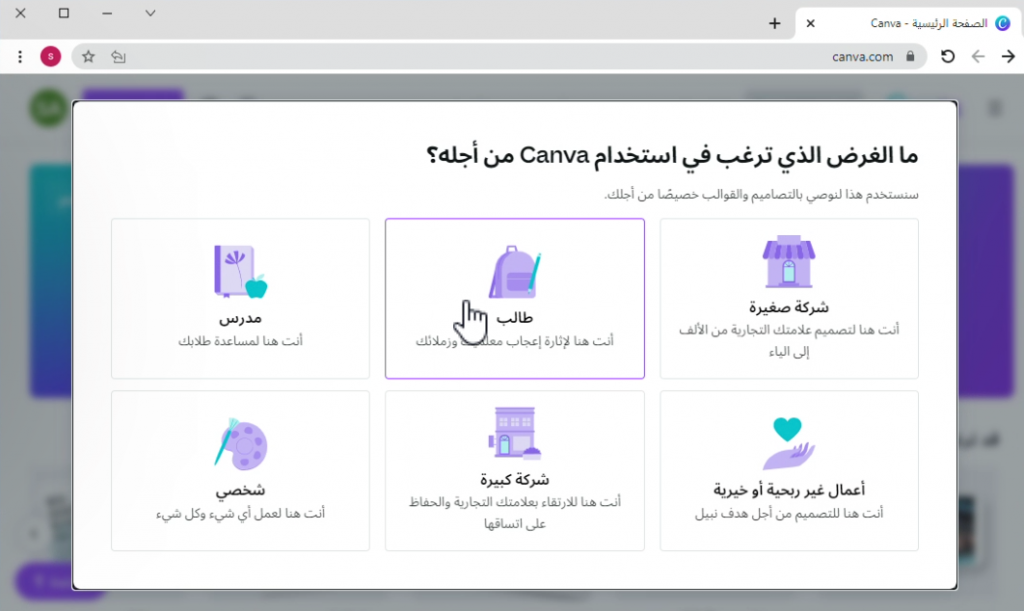
Task: Click the reload page icon
Action: coord(948,57)
